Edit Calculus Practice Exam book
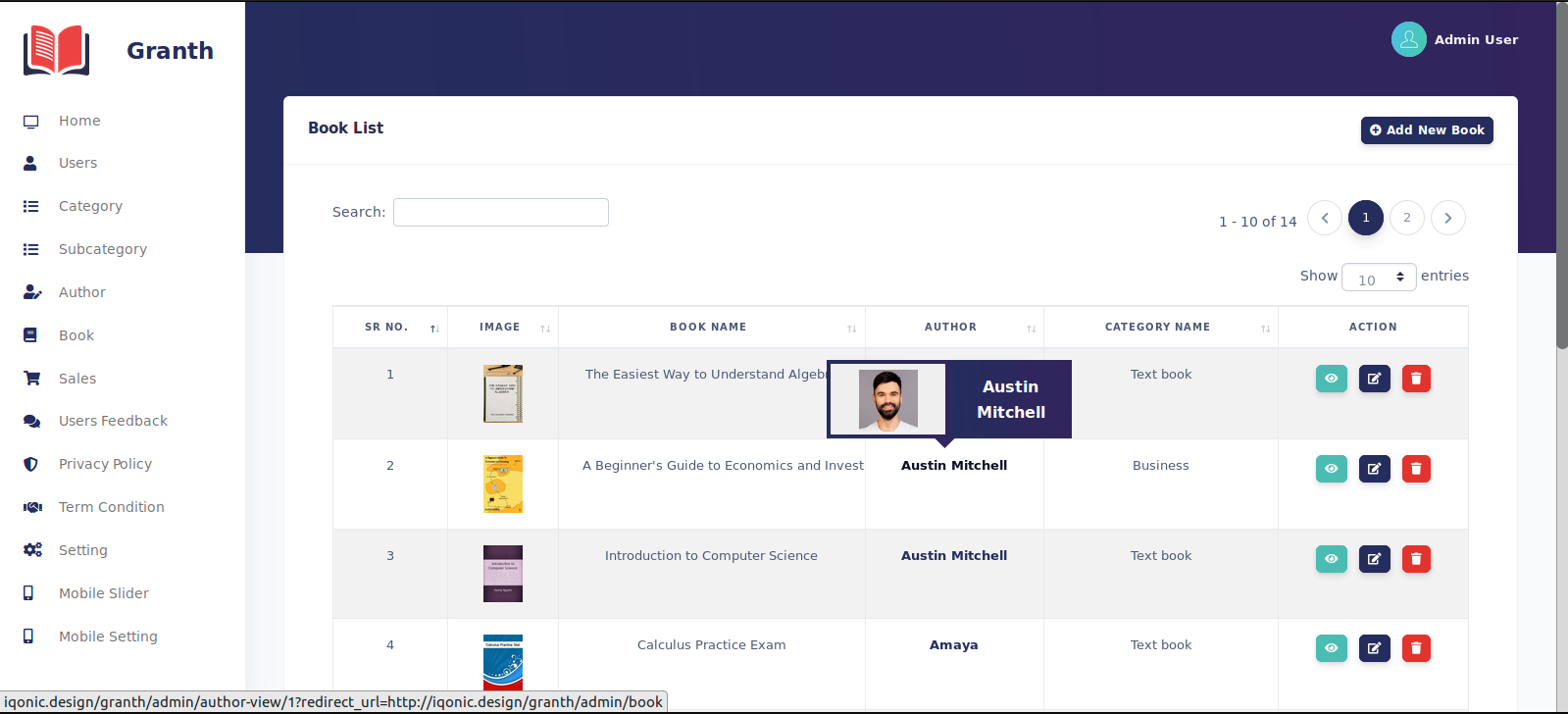This screenshot has height=714, width=1568. [1374, 648]
